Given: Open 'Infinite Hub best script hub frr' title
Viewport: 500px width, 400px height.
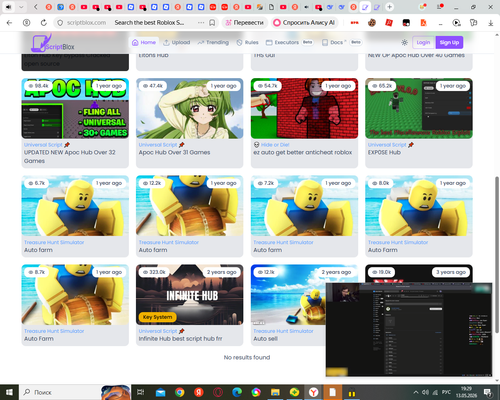Looking at the screenshot, I should [x=180, y=339].
